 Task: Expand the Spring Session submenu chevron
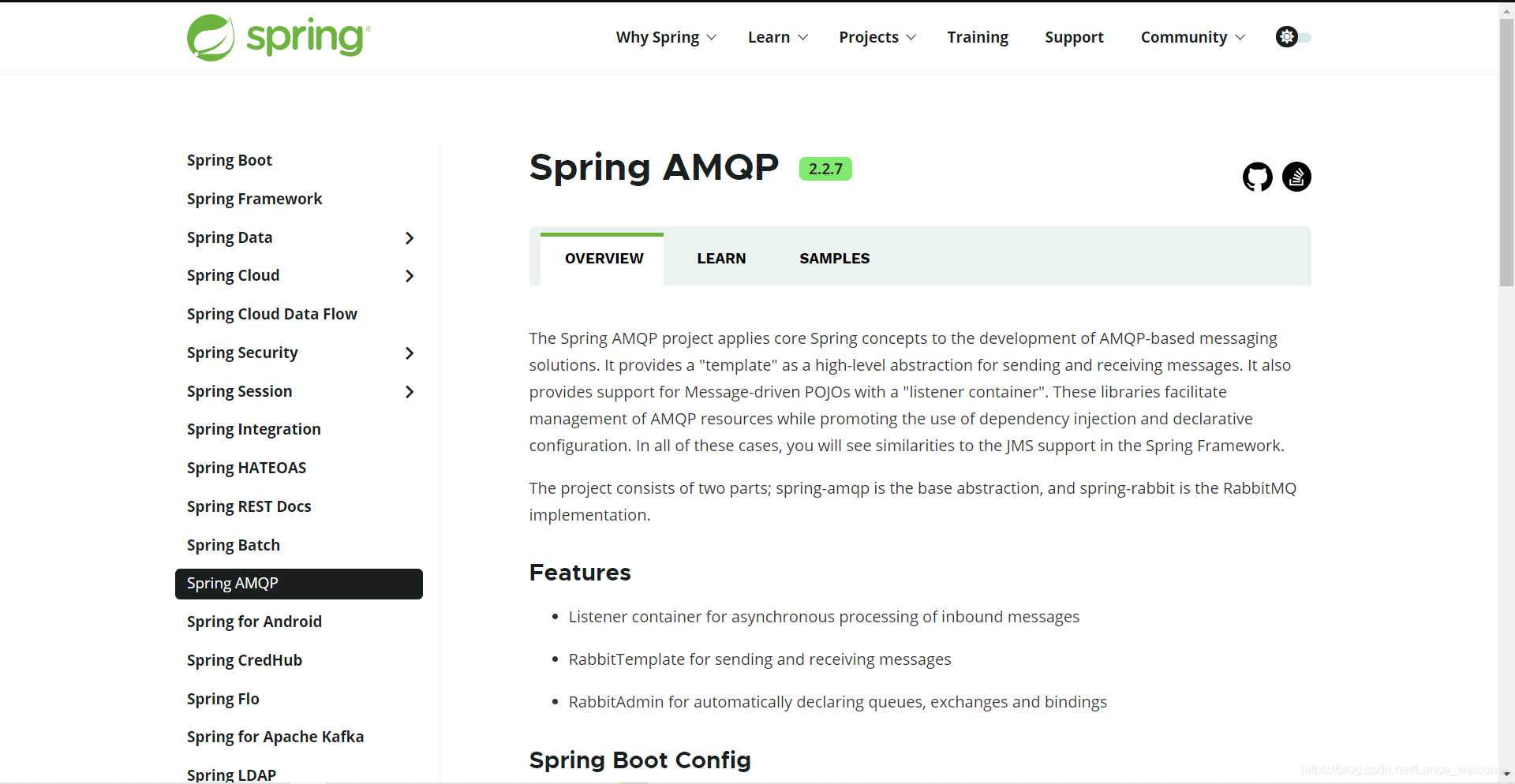pyautogui.click(x=409, y=392)
